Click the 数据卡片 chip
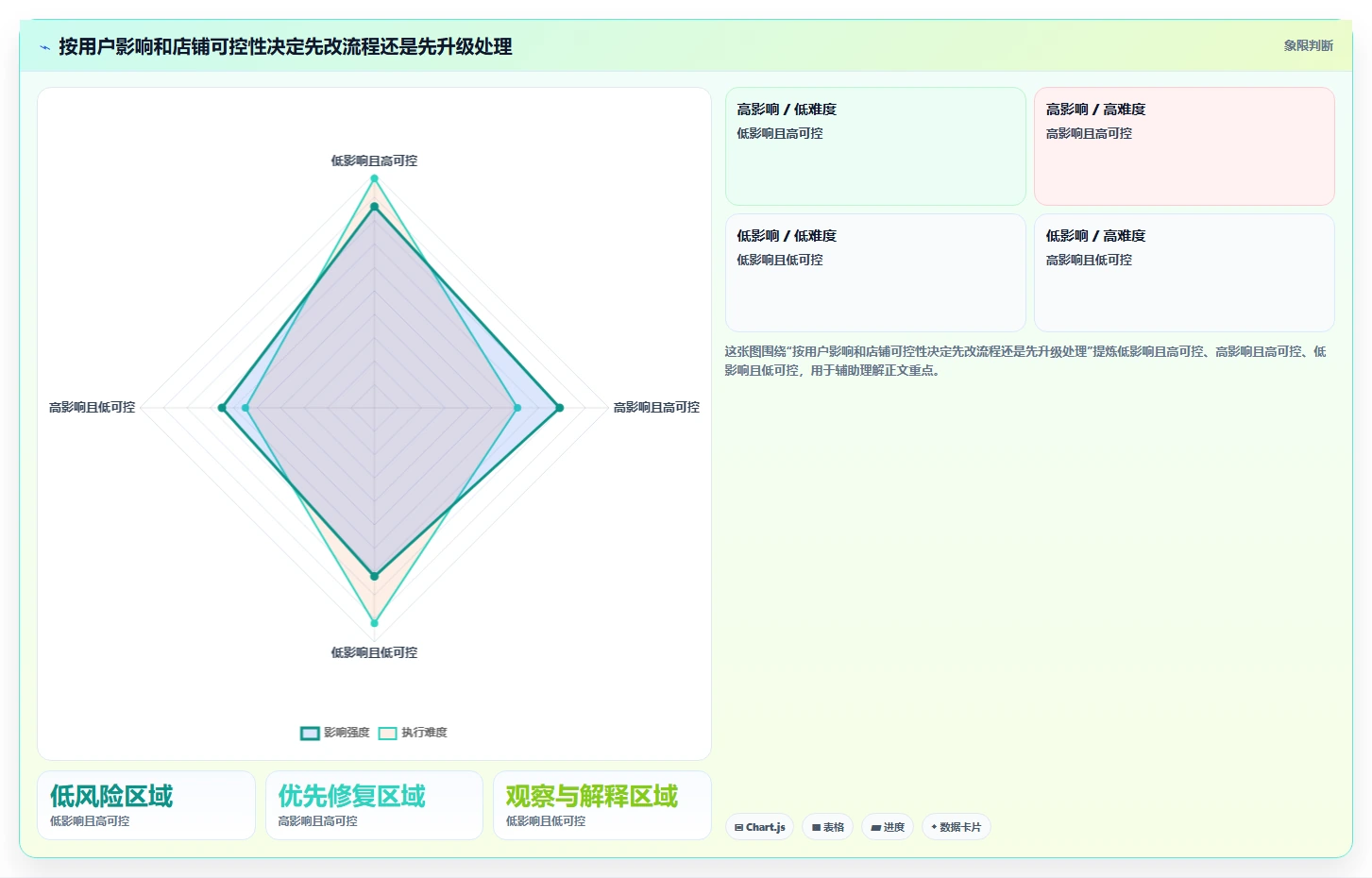1372x878 pixels. (956, 827)
